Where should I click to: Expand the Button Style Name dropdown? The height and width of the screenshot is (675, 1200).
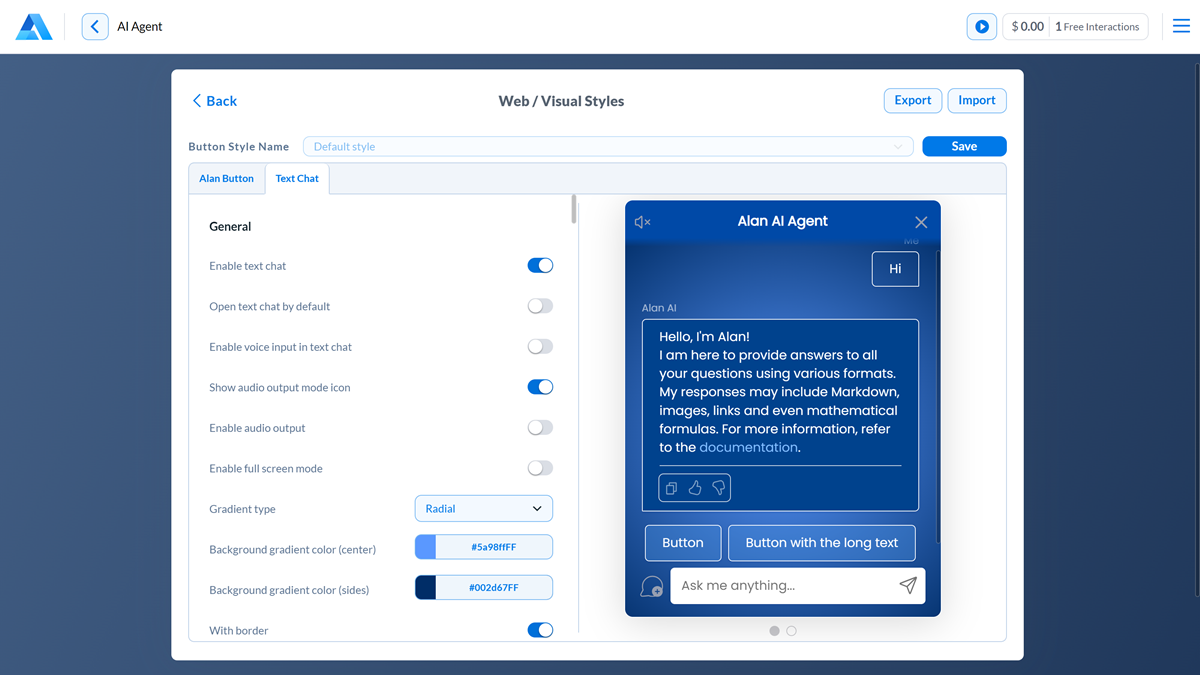coord(608,147)
